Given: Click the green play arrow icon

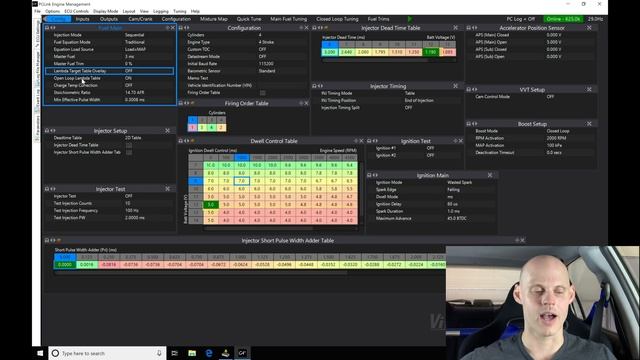Looking at the screenshot, I should (410, 19).
